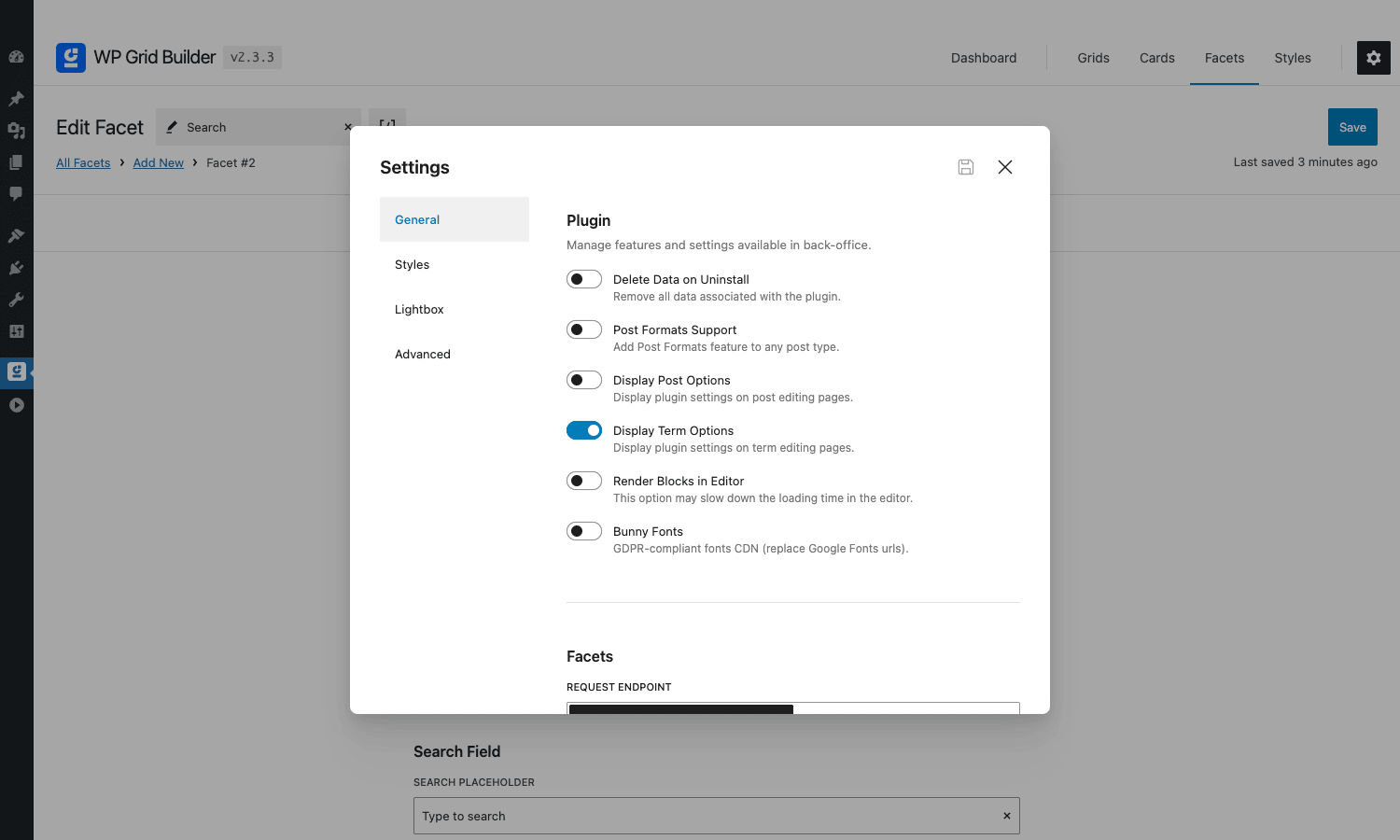Viewport: 1400px width, 840px height.
Task: Open WordPress Dashboard sidebar icon
Action: point(16,57)
